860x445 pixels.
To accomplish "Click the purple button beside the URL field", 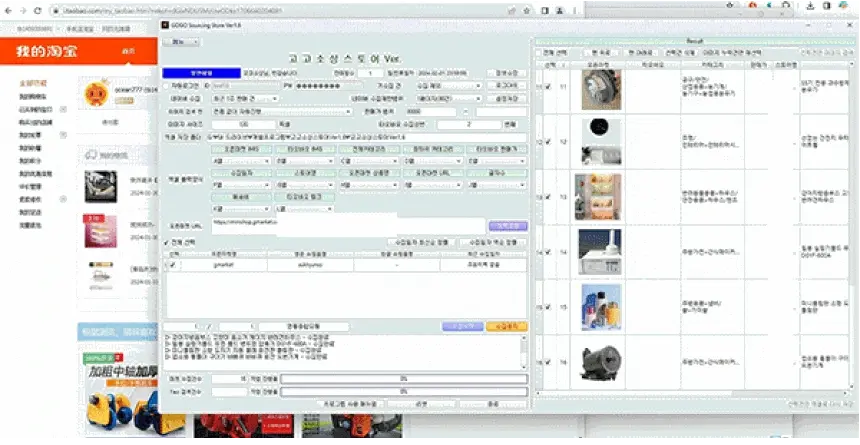I will pyautogui.click(x=508, y=226).
